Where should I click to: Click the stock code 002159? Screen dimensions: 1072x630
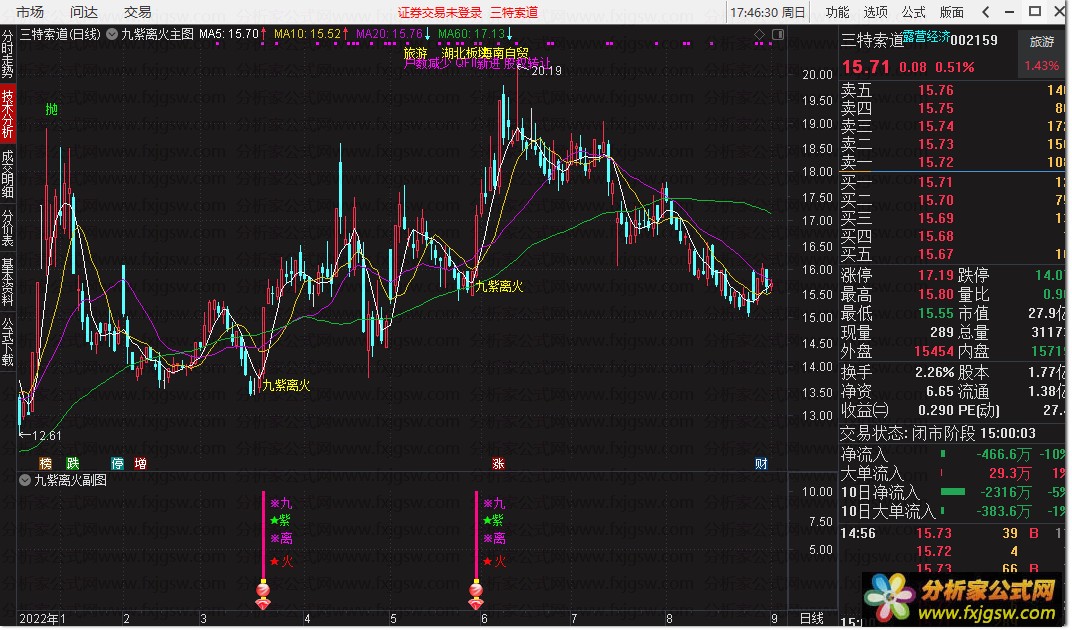[x=974, y=40]
